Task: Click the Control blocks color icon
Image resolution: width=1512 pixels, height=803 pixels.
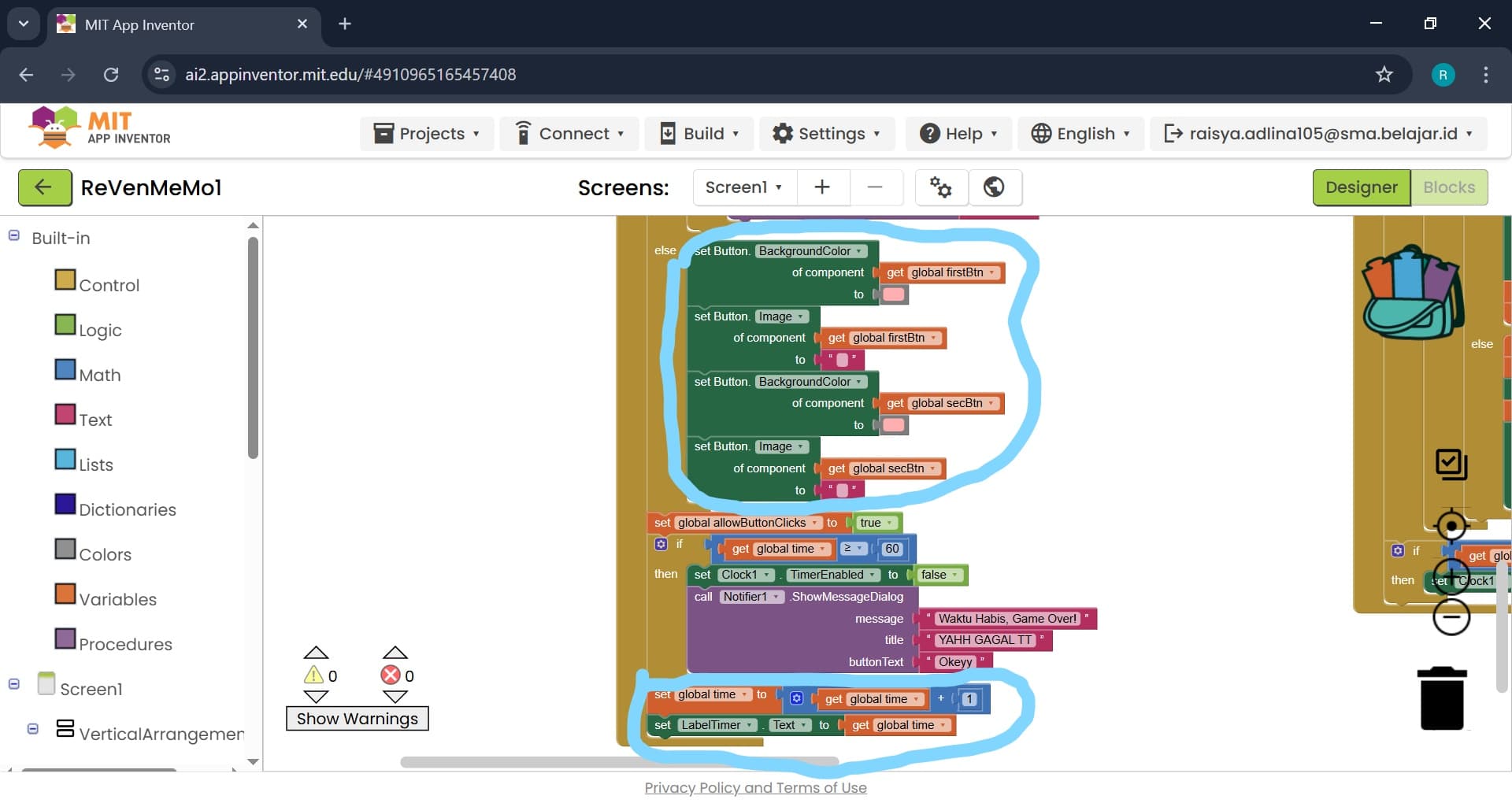Action: [65, 279]
